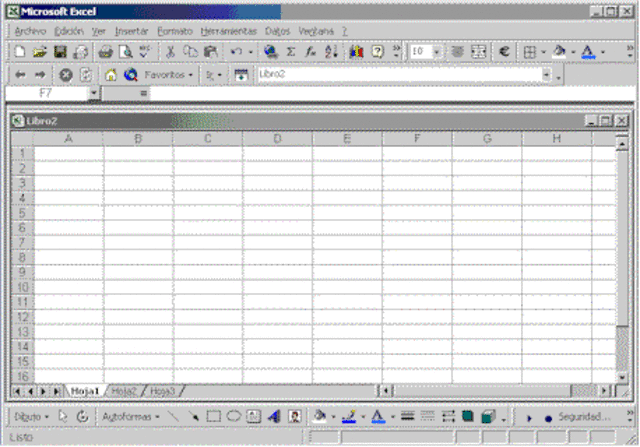Image resolution: width=640 pixels, height=447 pixels.
Task: Open the Edición menu
Action: (69, 31)
